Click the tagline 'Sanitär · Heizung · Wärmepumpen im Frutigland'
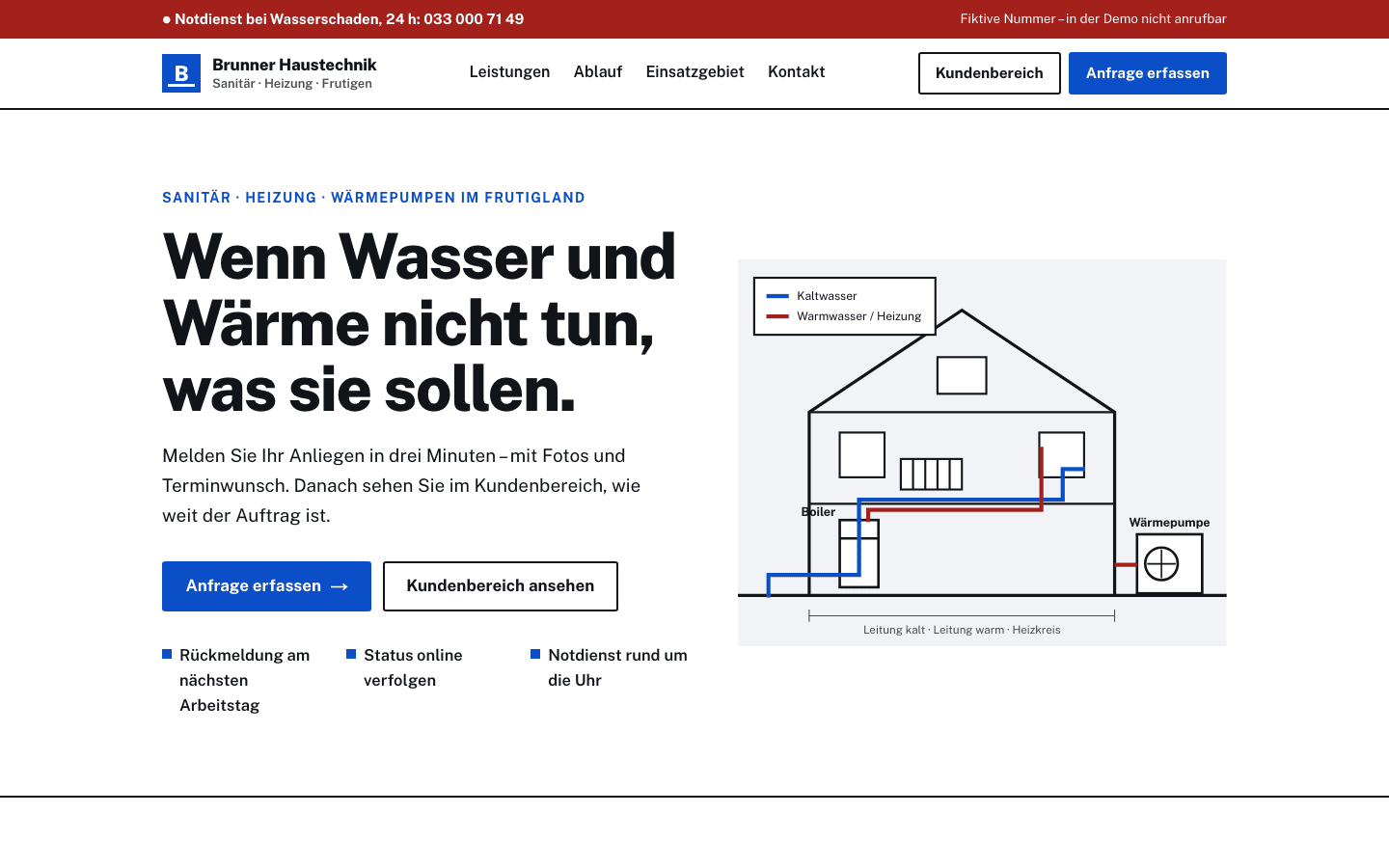 point(373,198)
